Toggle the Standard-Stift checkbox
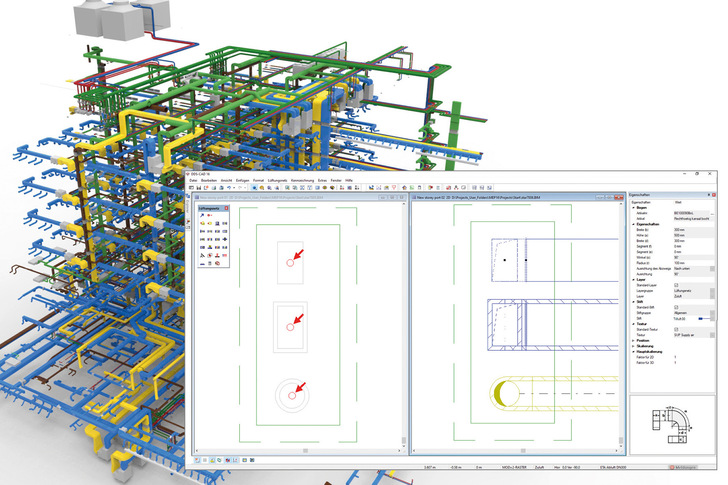Image resolution: width=728 pixels, height=485 pixels. (x=678, y=306)
